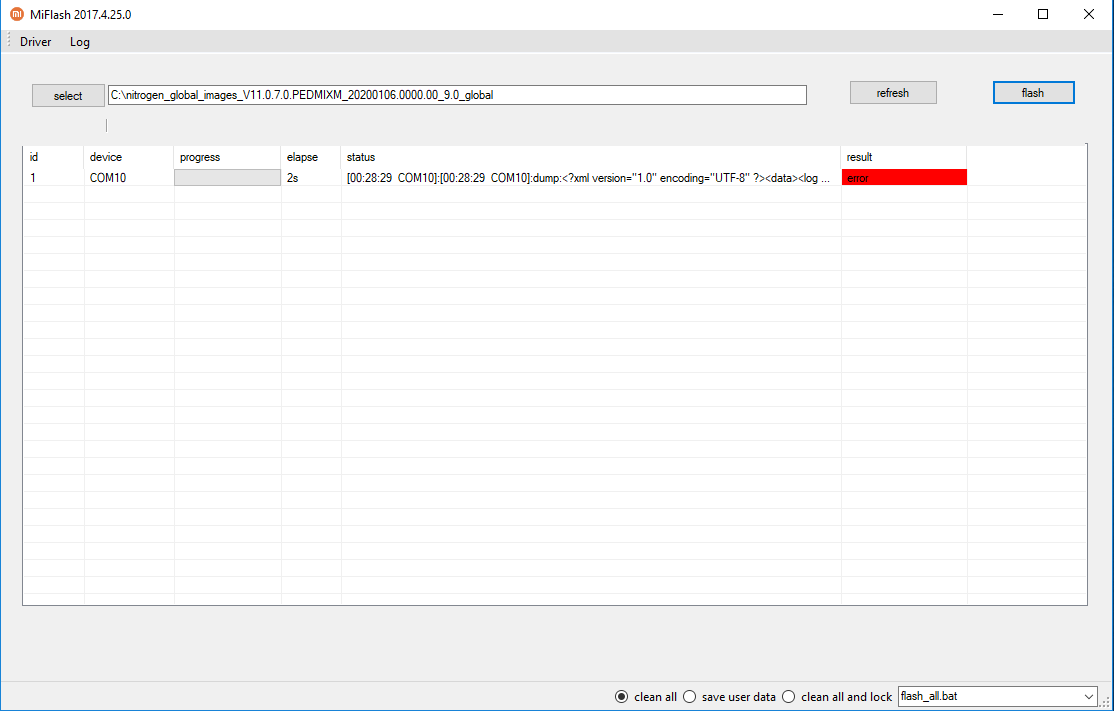
Task: Select the clean all radio option
Action: coord(645,697)
